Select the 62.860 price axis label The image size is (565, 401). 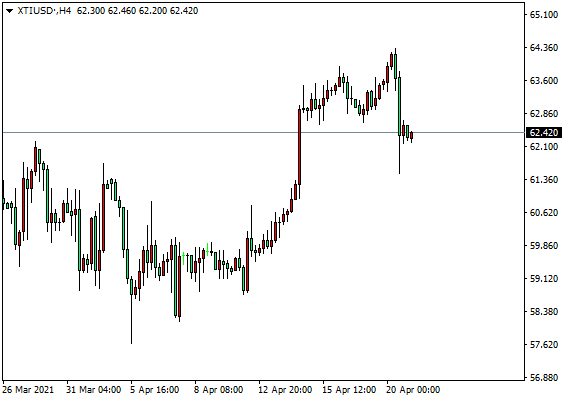tap(544, 113)
